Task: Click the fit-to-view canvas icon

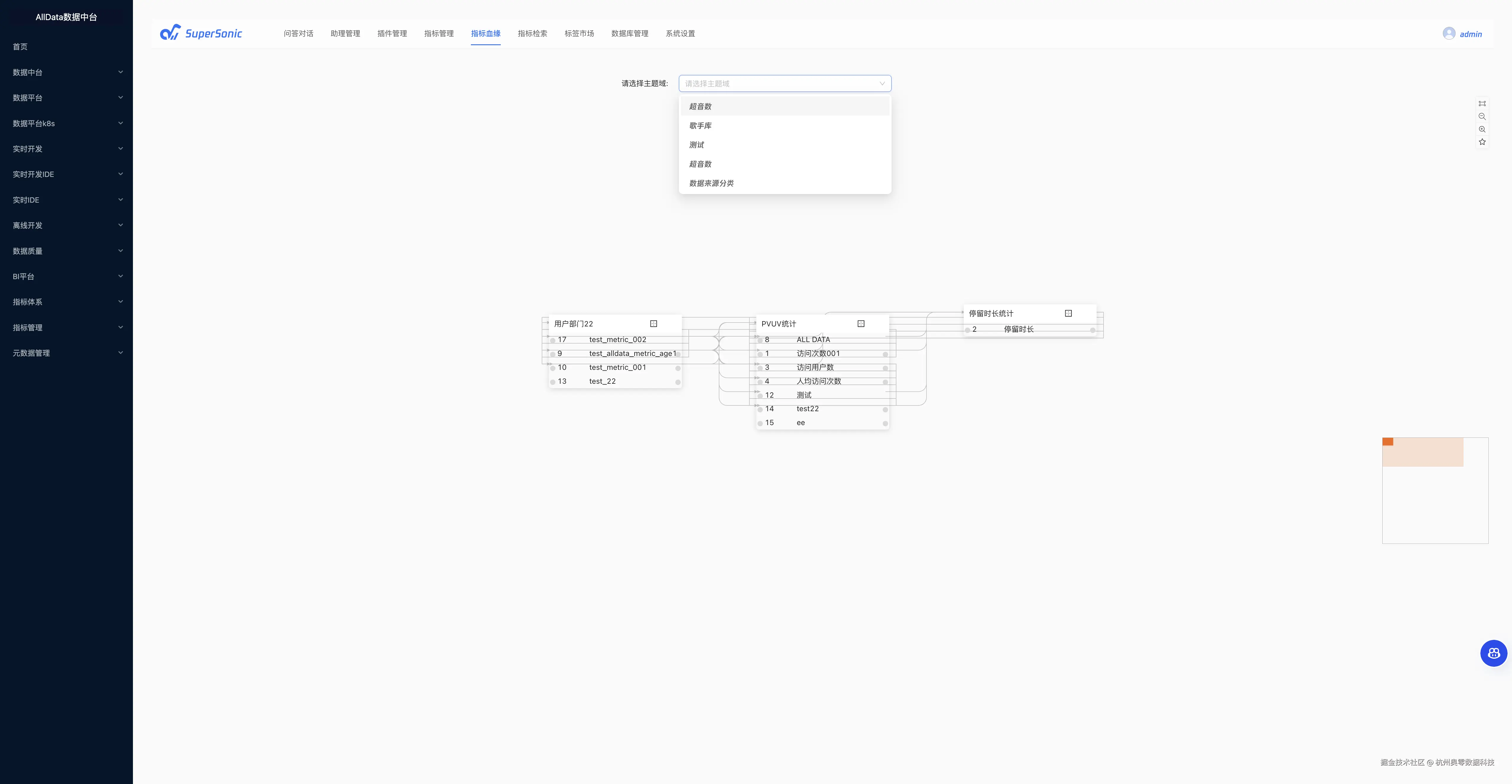Action: [x=1482, y=103]
